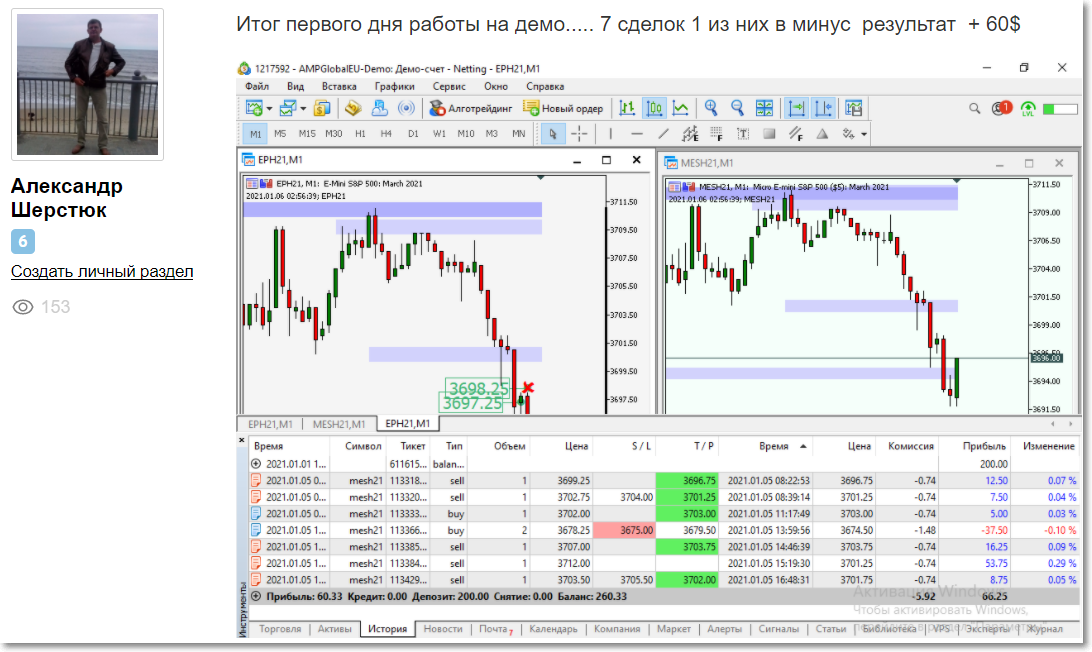Switch to MESH21,M1 chart tab
Viewport: 1092px width, 652px height.
tap(338, 424)
